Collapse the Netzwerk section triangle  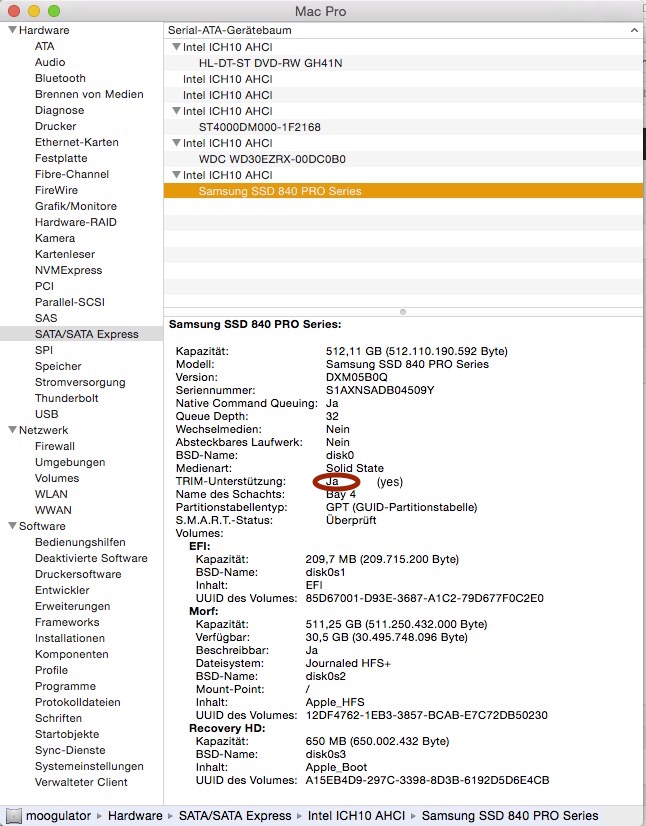(x=13, y=430)
